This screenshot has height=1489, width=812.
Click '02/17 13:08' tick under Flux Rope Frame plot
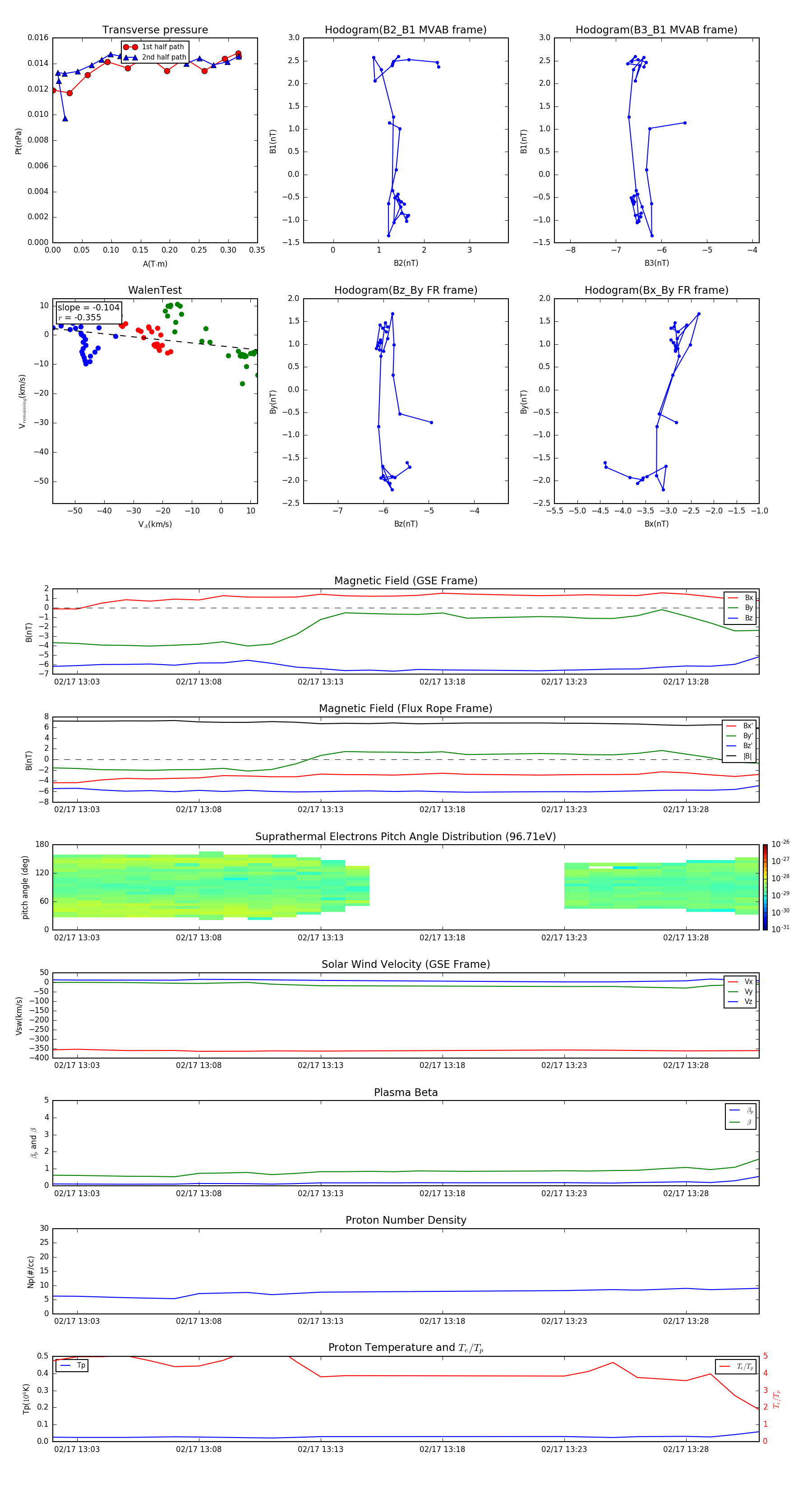pyautogui.click(x=199, y=810)
